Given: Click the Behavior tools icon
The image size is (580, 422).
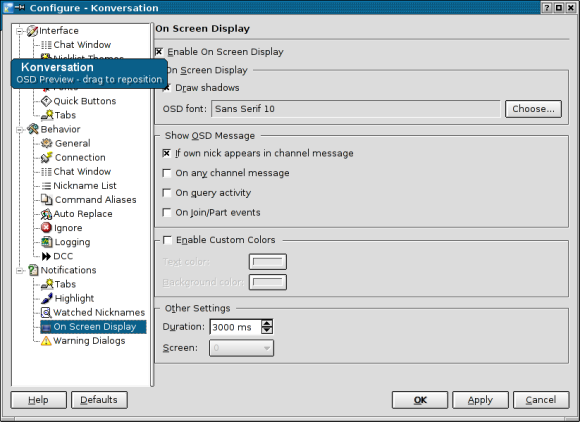Looking at the screenshot, I should (x=33, y=129).
